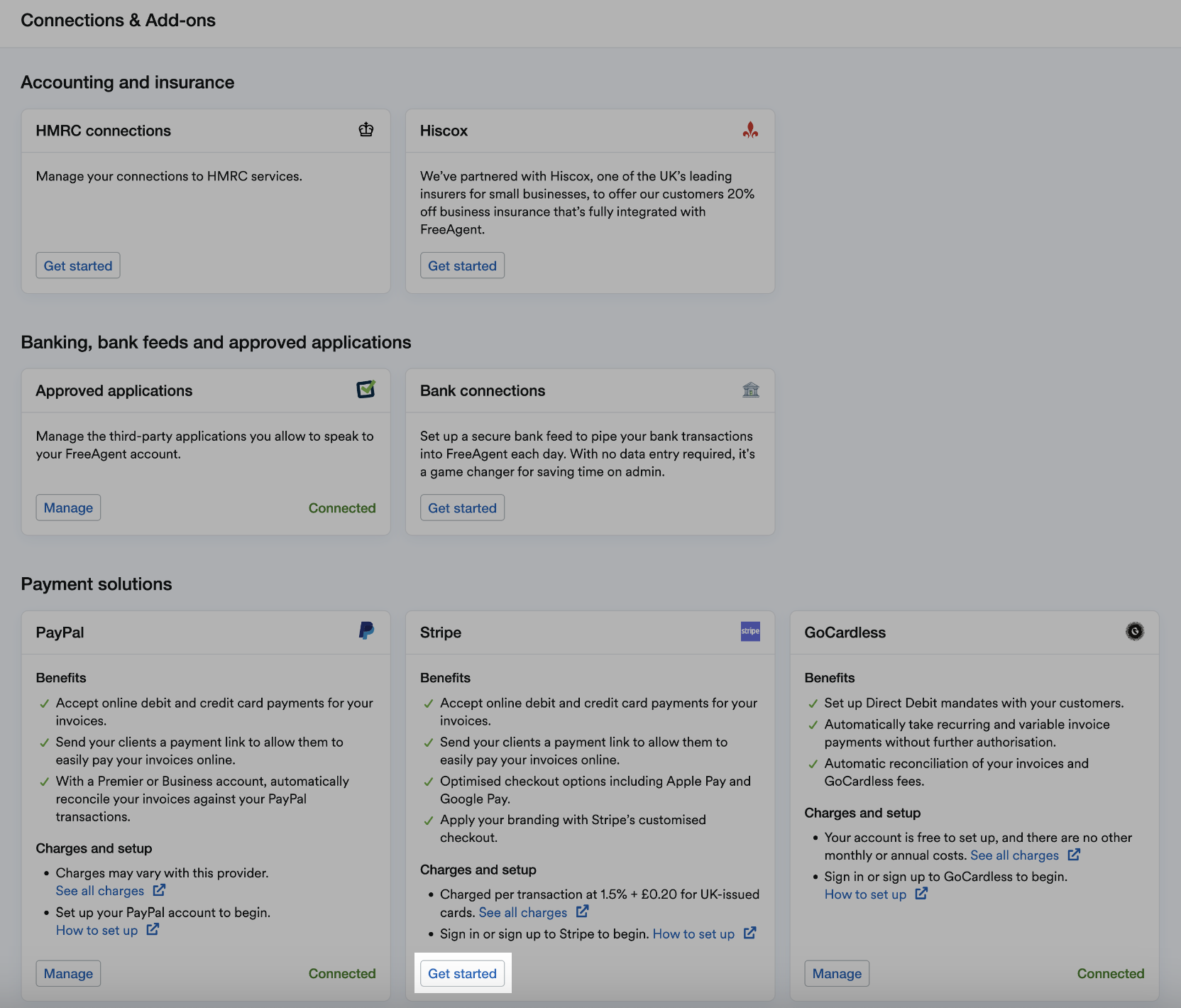This screenshot has width=1181, height=1008.
Task: Click 'Optimised checkout options including Apple Pay' text
Action: tap(595, 789)
